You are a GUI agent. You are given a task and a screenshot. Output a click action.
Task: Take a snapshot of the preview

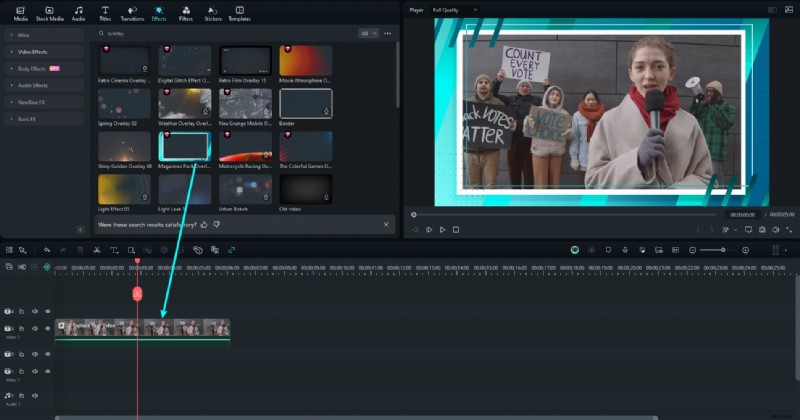762,230
